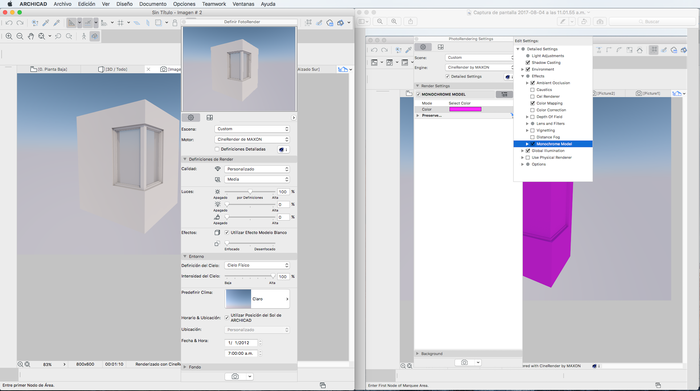Screen dimensions: 700x391
Task: Click the zoom in magnifier icon
Action: point(9,36)
